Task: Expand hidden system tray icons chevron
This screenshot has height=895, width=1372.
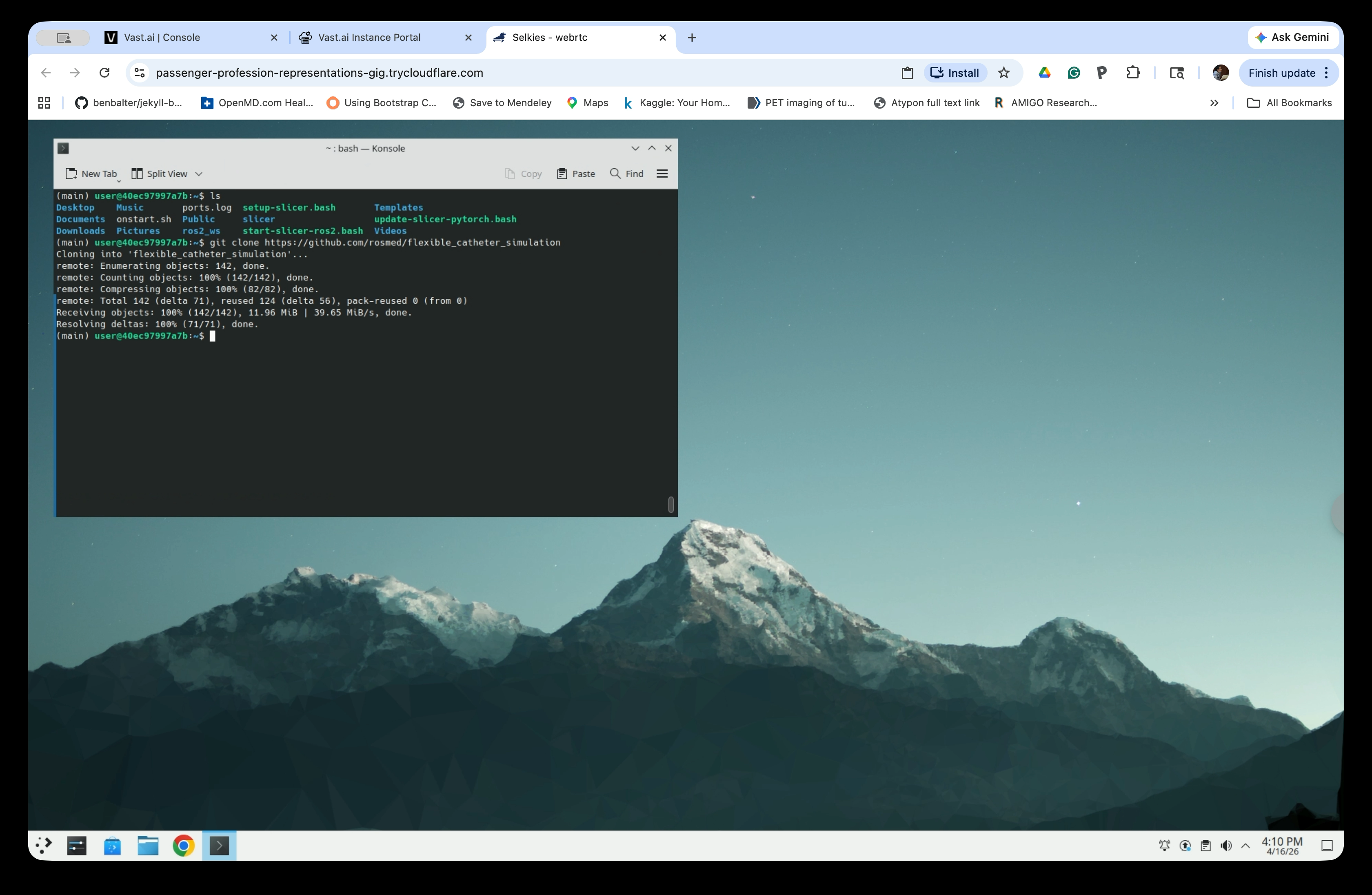Action: (x=1246, y=846)
